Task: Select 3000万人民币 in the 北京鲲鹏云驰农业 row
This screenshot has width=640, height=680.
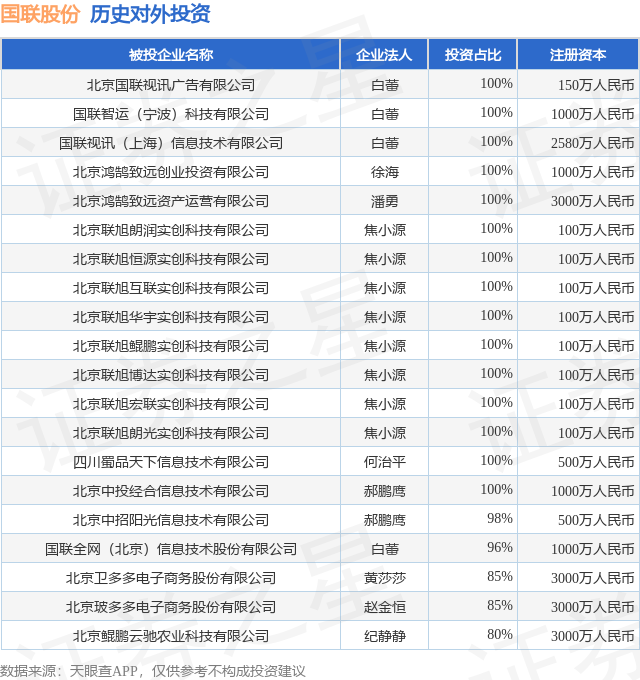Action: pos(593,636)
